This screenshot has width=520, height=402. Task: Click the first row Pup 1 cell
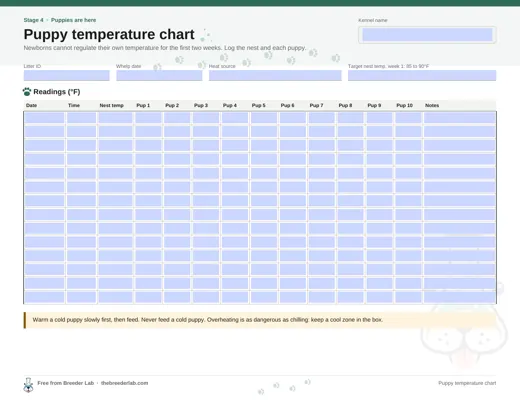pos(148,118)
